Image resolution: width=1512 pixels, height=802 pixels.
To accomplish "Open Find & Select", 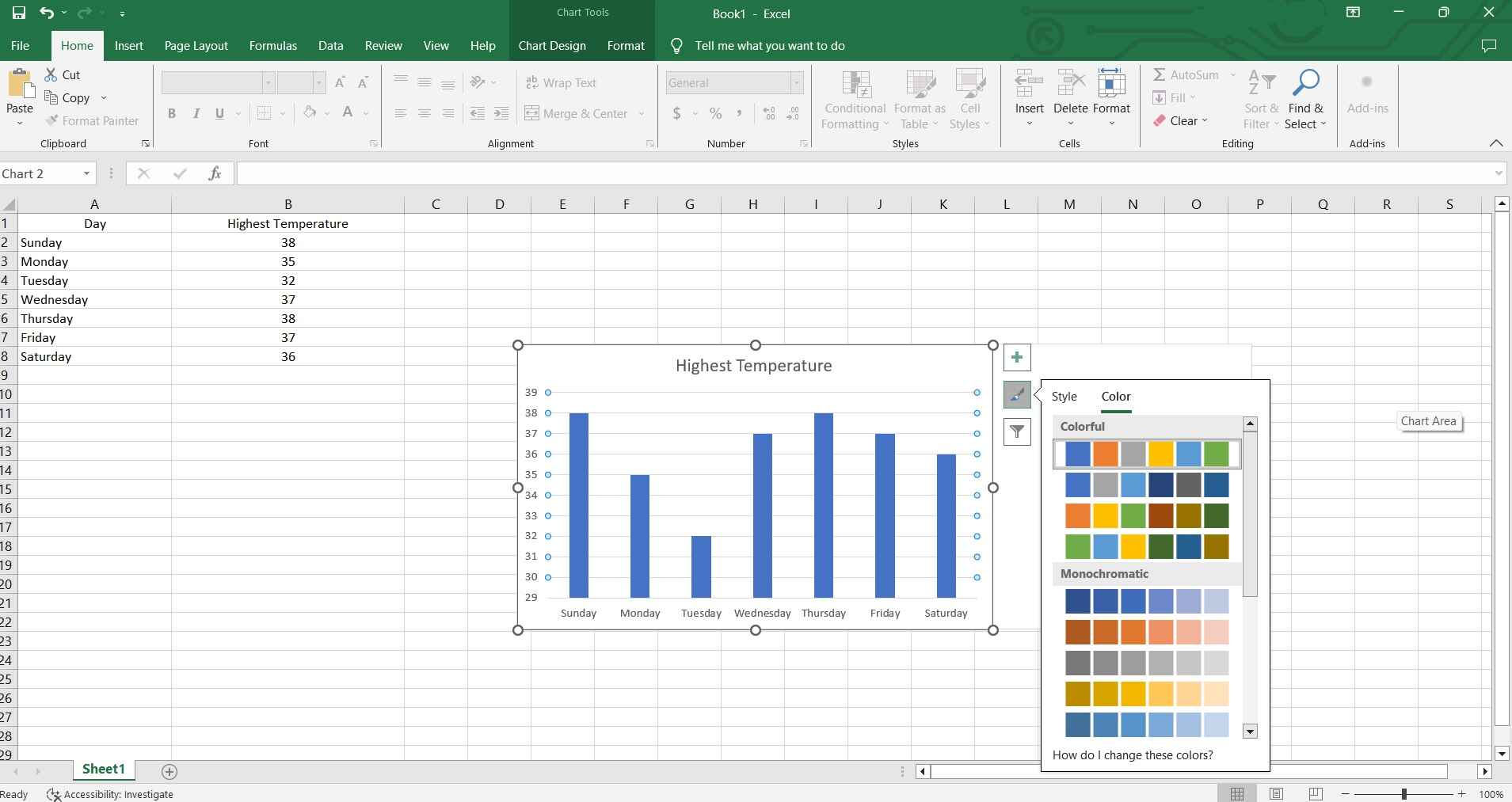I will pyautogui.click(x=1305, y=100).
